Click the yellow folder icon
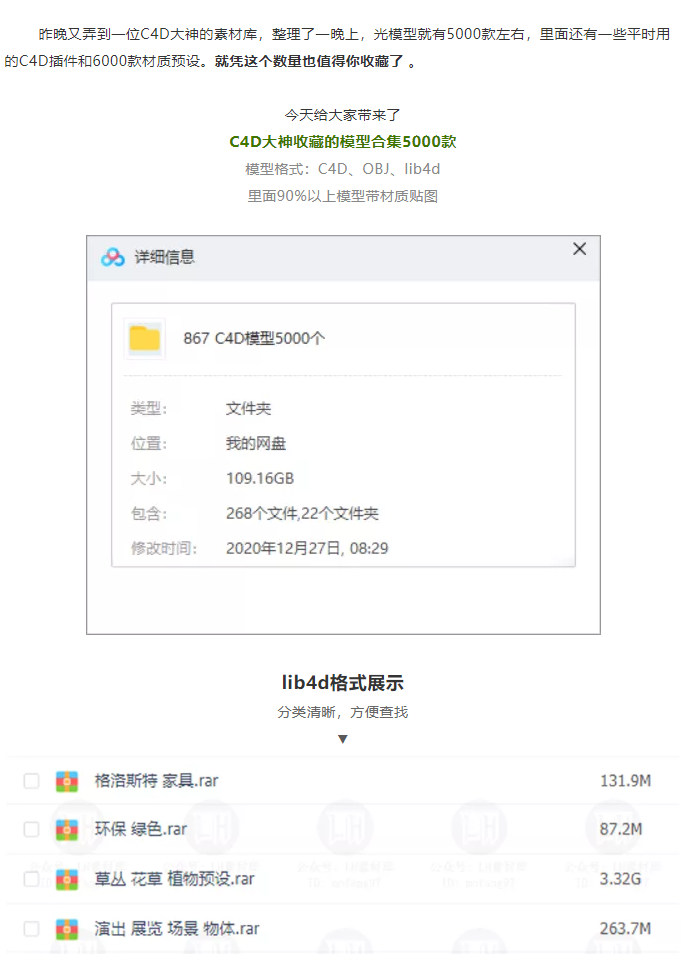This screenshot has width=683, height=954. 145,338
